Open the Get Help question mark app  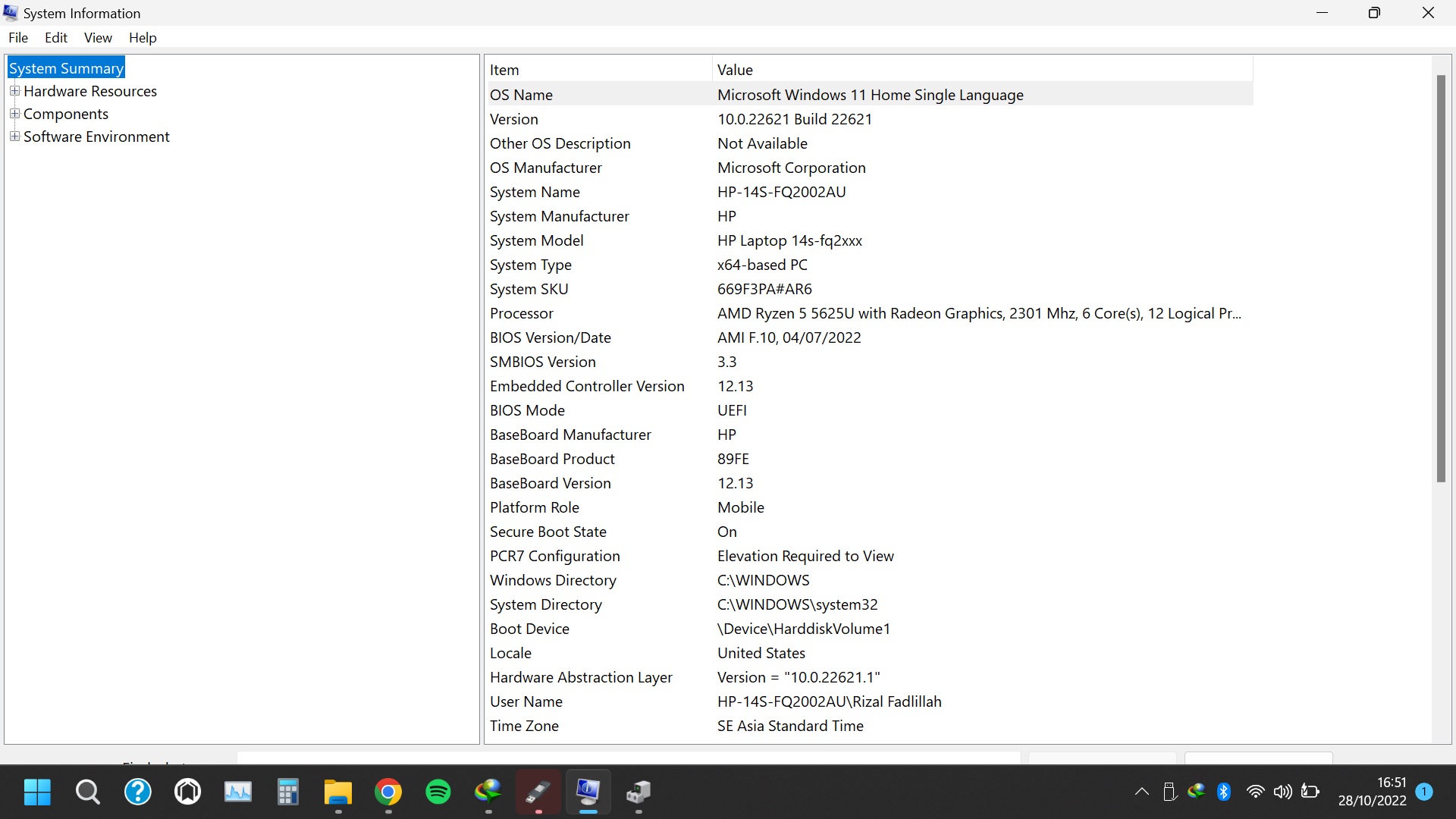point(137,792)
